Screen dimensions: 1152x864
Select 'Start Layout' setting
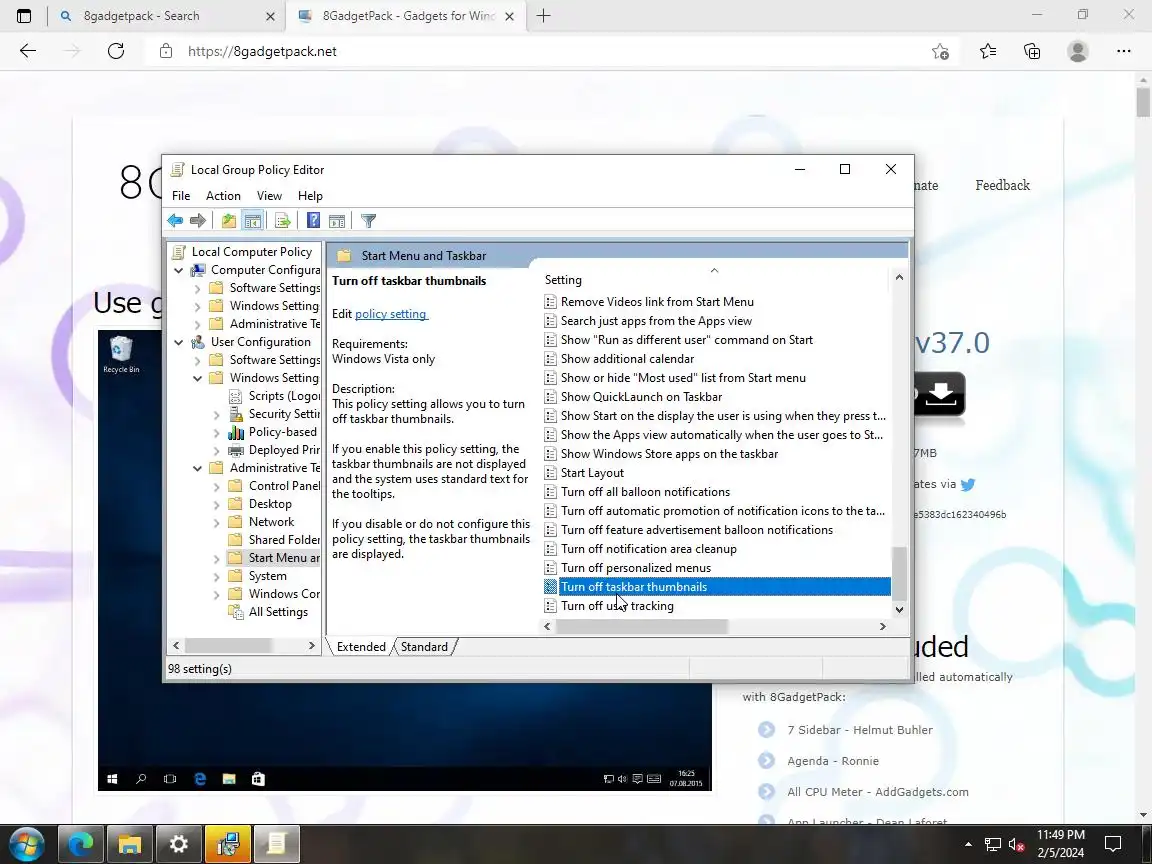(x=592, y=473)
